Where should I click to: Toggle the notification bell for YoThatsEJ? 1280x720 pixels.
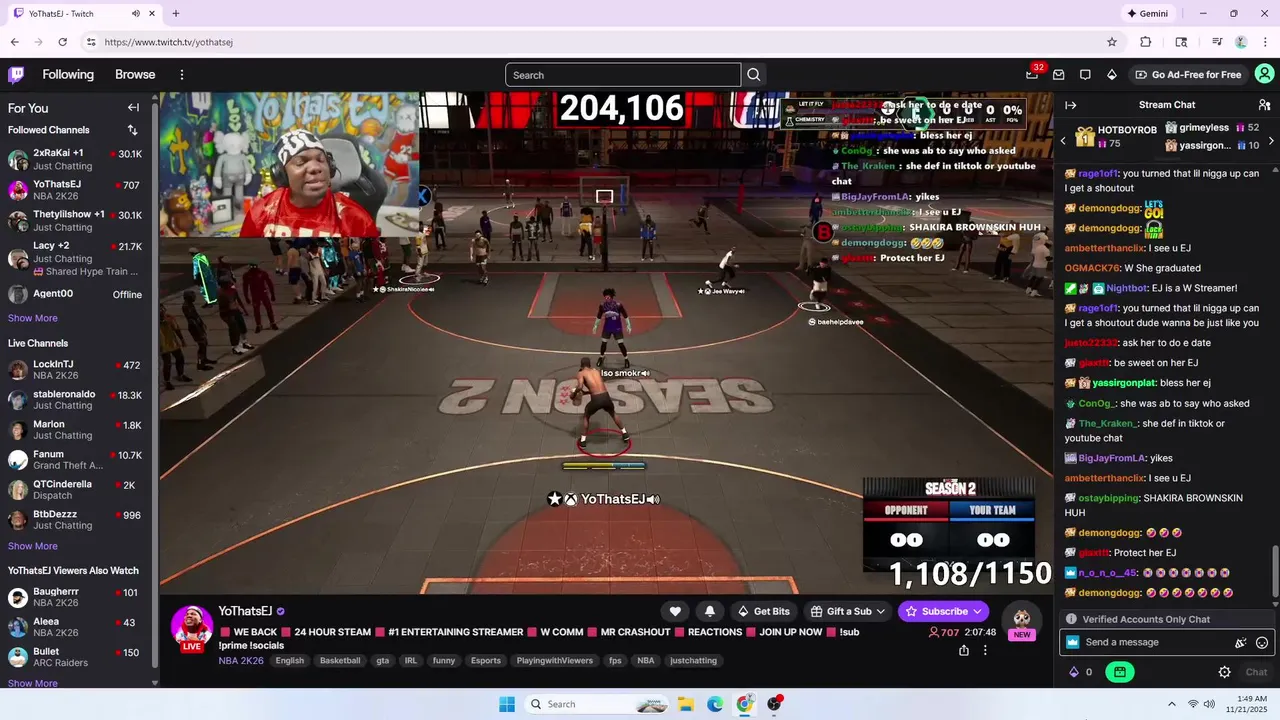[710, 611]
